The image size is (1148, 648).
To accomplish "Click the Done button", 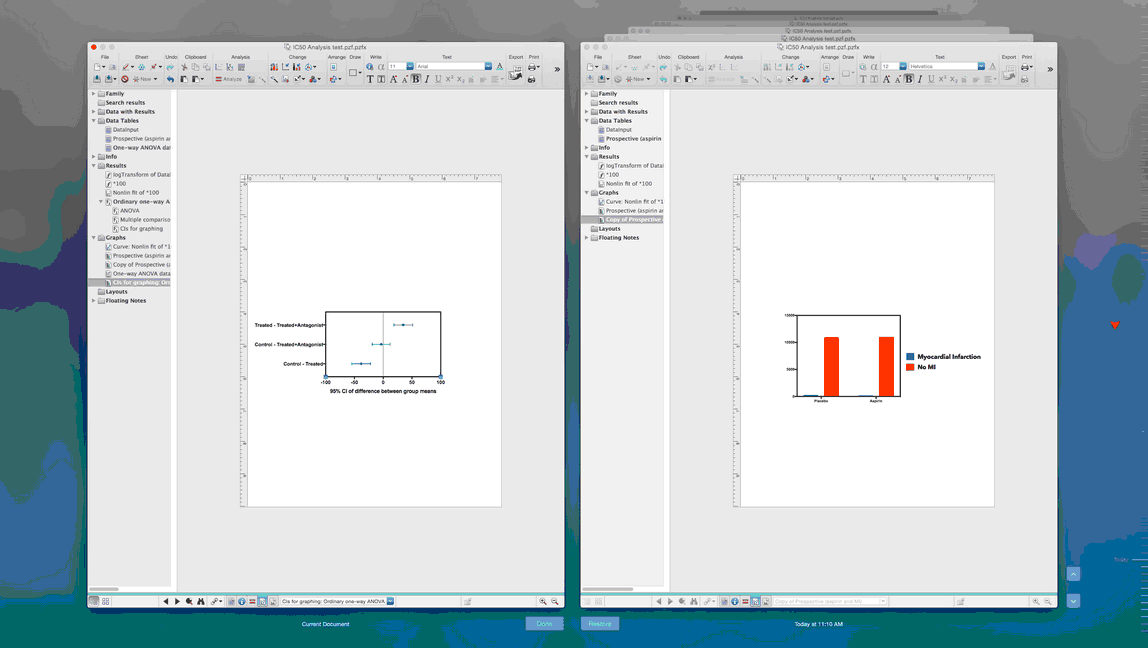I will (544, 623).
